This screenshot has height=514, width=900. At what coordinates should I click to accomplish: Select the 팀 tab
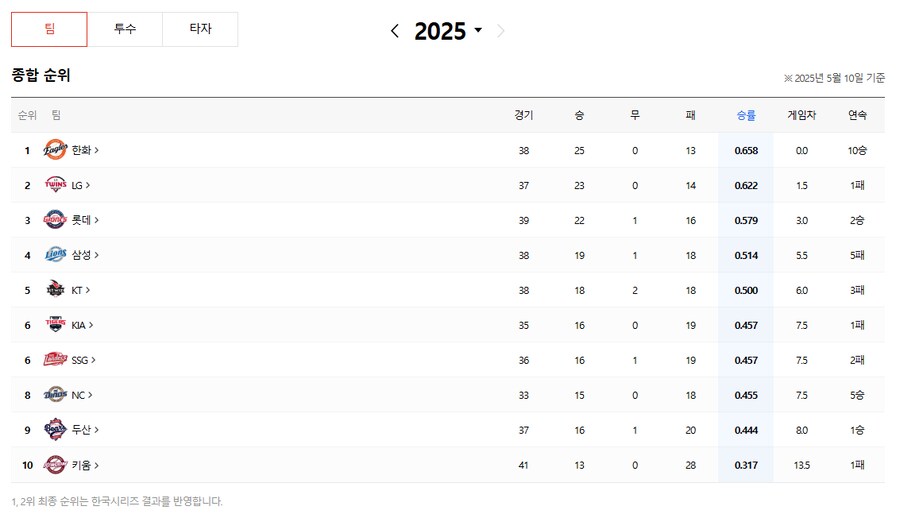(49, 29)
